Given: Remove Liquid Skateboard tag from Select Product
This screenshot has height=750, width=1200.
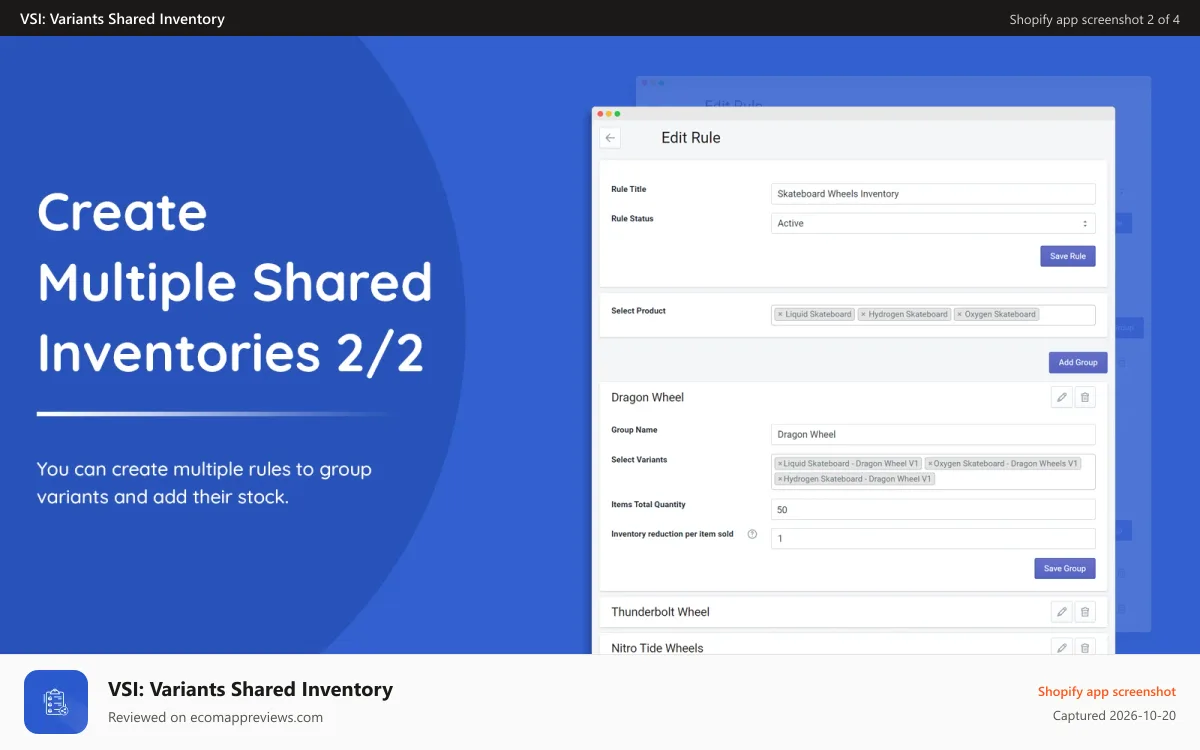Looking at the screenshot, I should tap(780, 314).
